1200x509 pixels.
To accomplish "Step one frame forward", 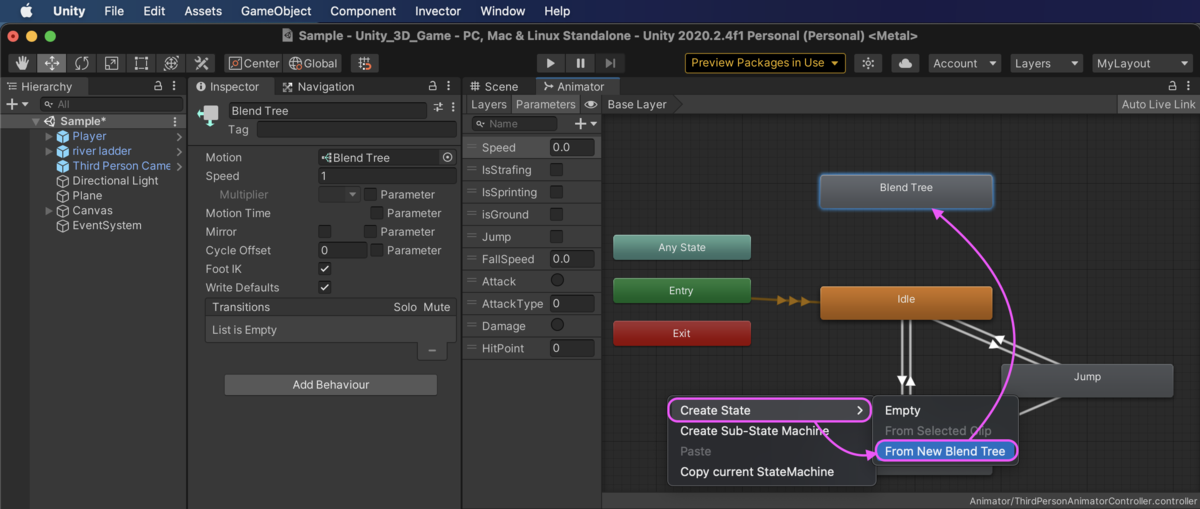I will pos(610,63).
